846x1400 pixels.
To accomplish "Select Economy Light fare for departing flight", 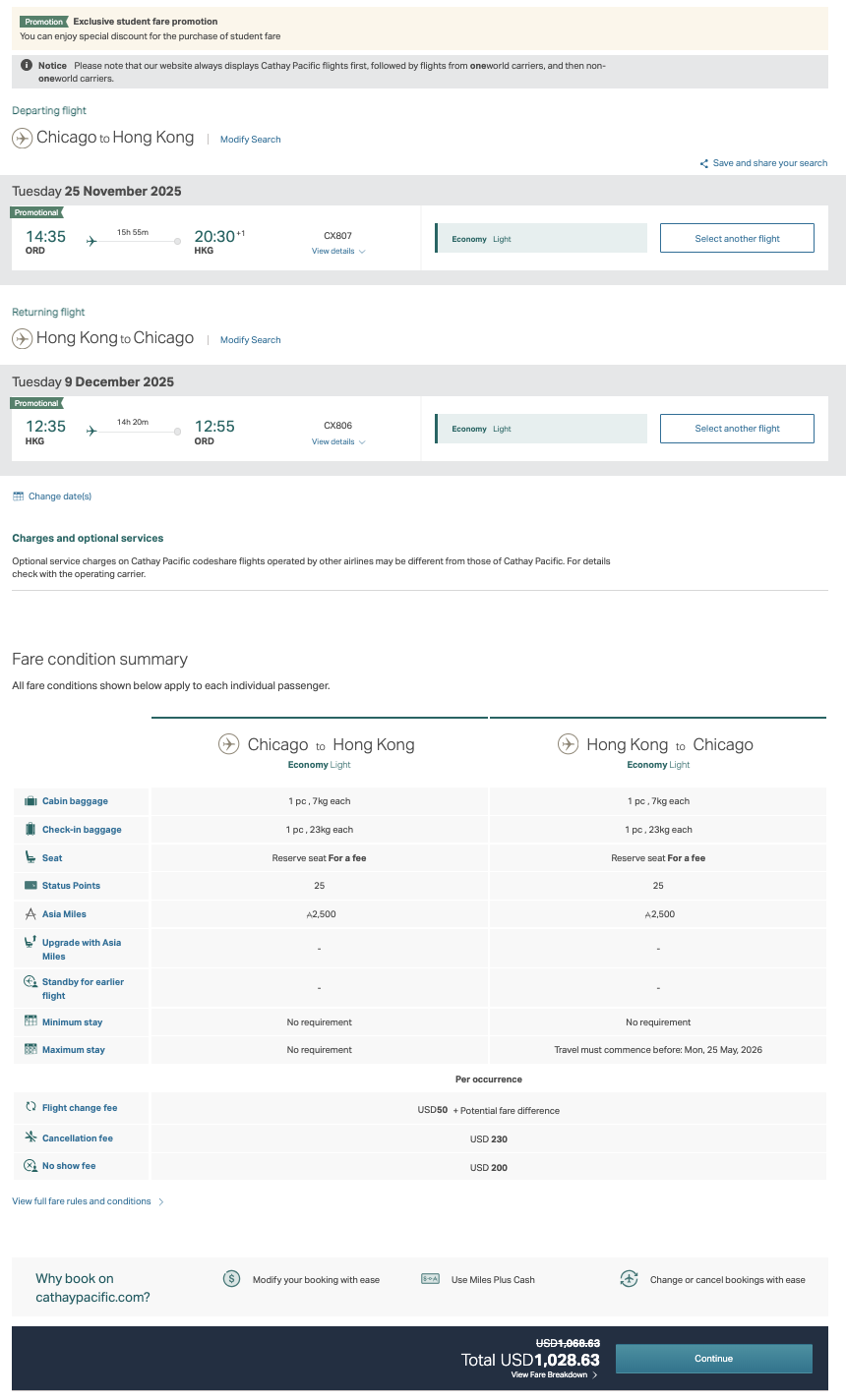I will [541, 239].
